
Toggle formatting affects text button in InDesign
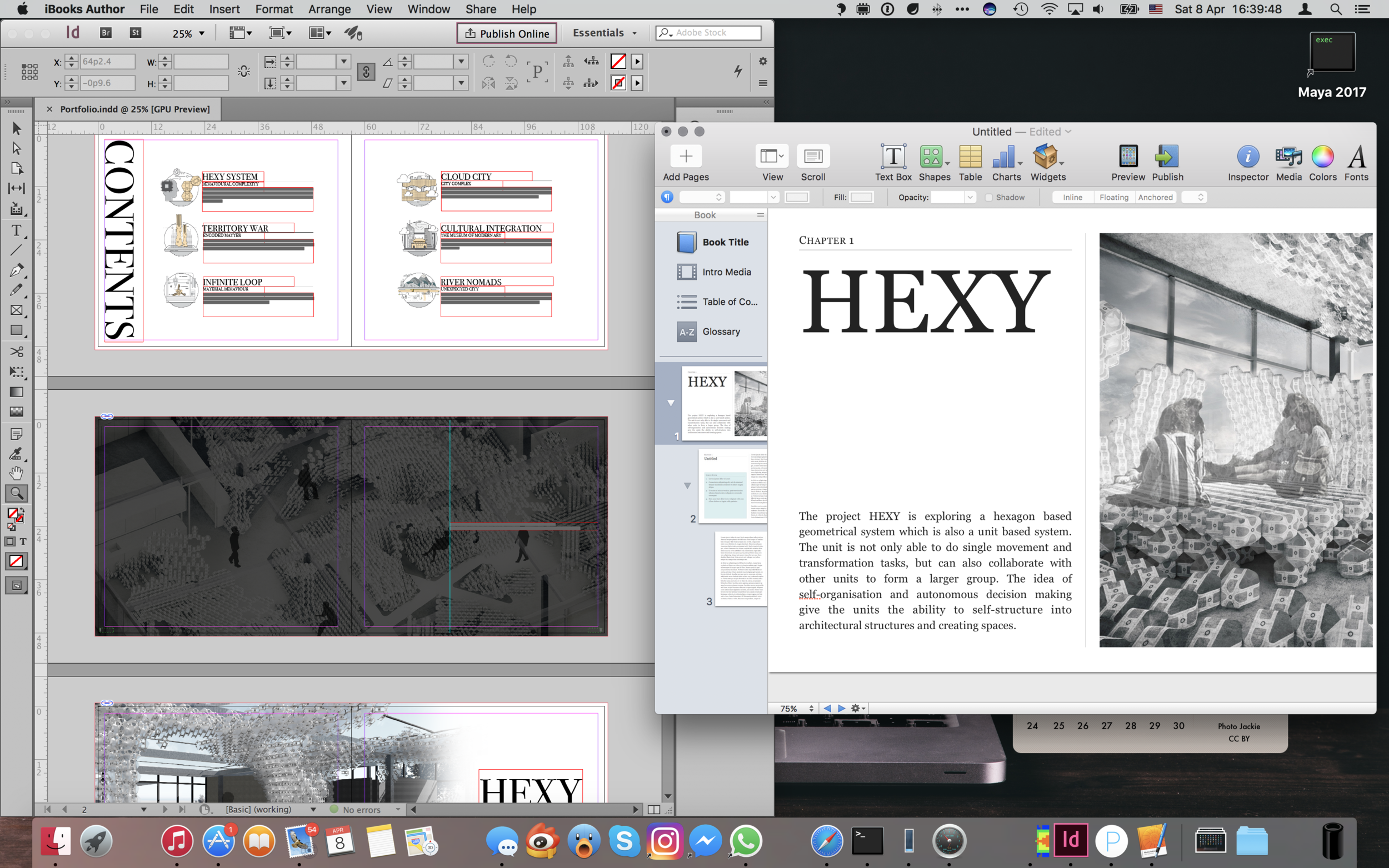coord(23,541)
